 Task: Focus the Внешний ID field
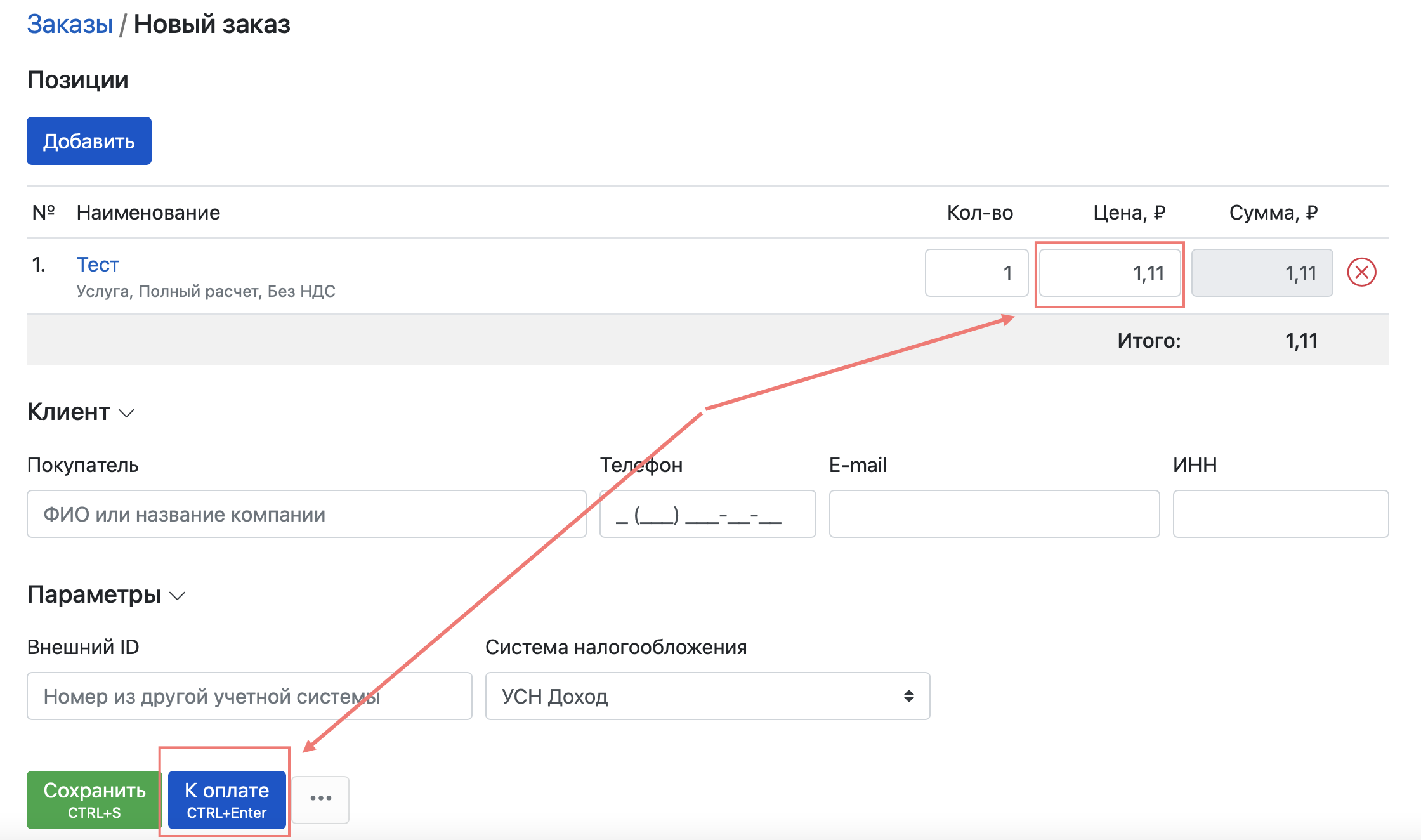249,696
